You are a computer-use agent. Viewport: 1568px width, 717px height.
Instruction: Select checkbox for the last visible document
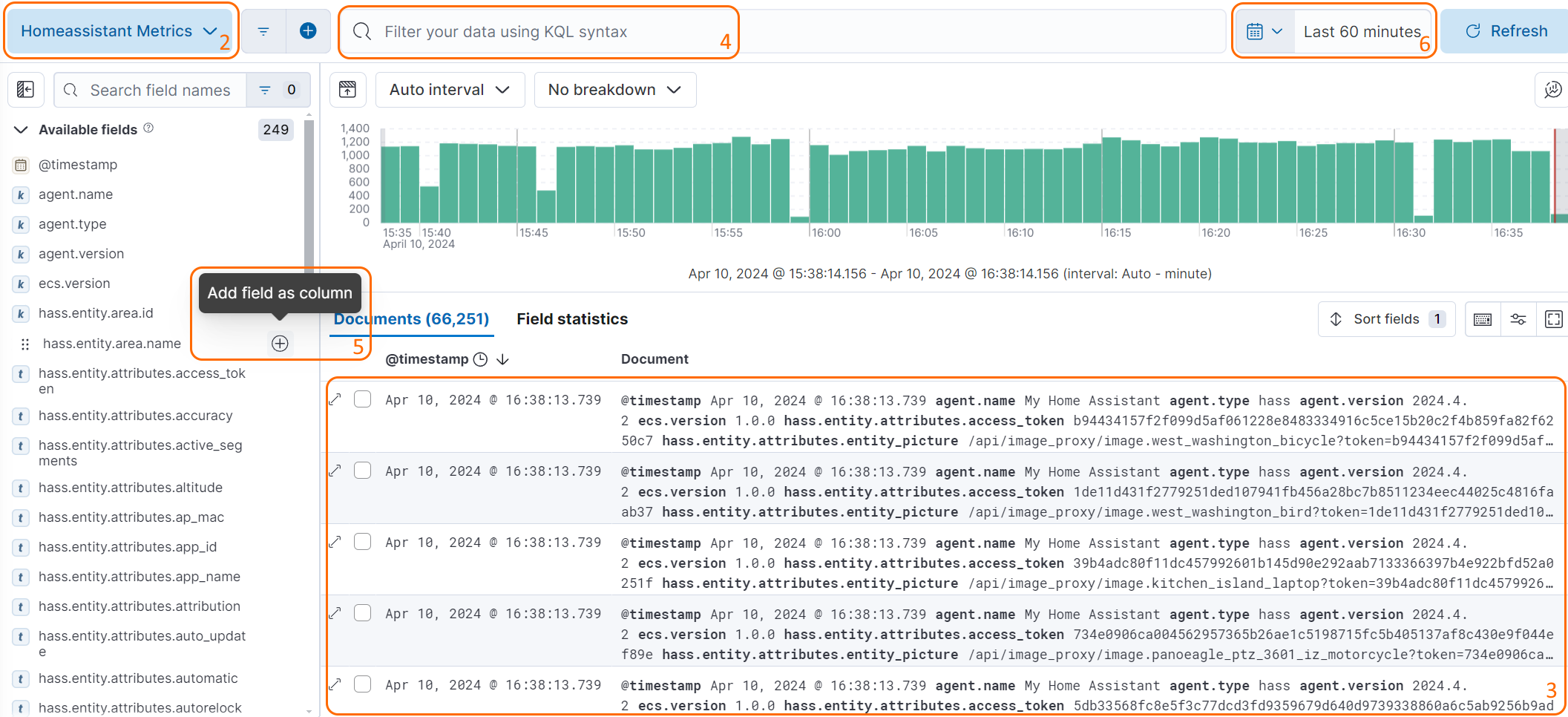pos(362,684)
